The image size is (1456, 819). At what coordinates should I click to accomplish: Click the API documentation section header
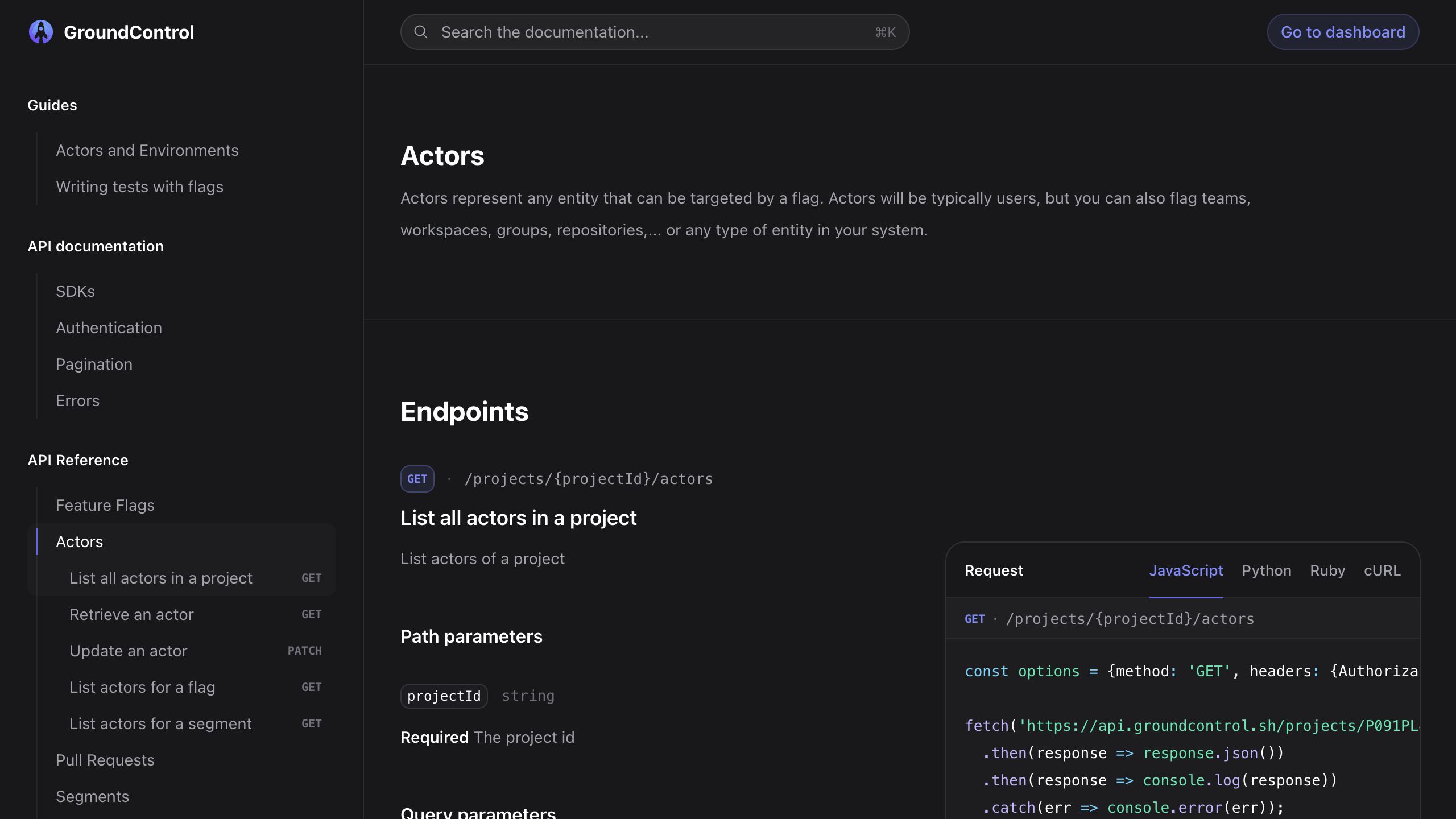pos(96,246)
